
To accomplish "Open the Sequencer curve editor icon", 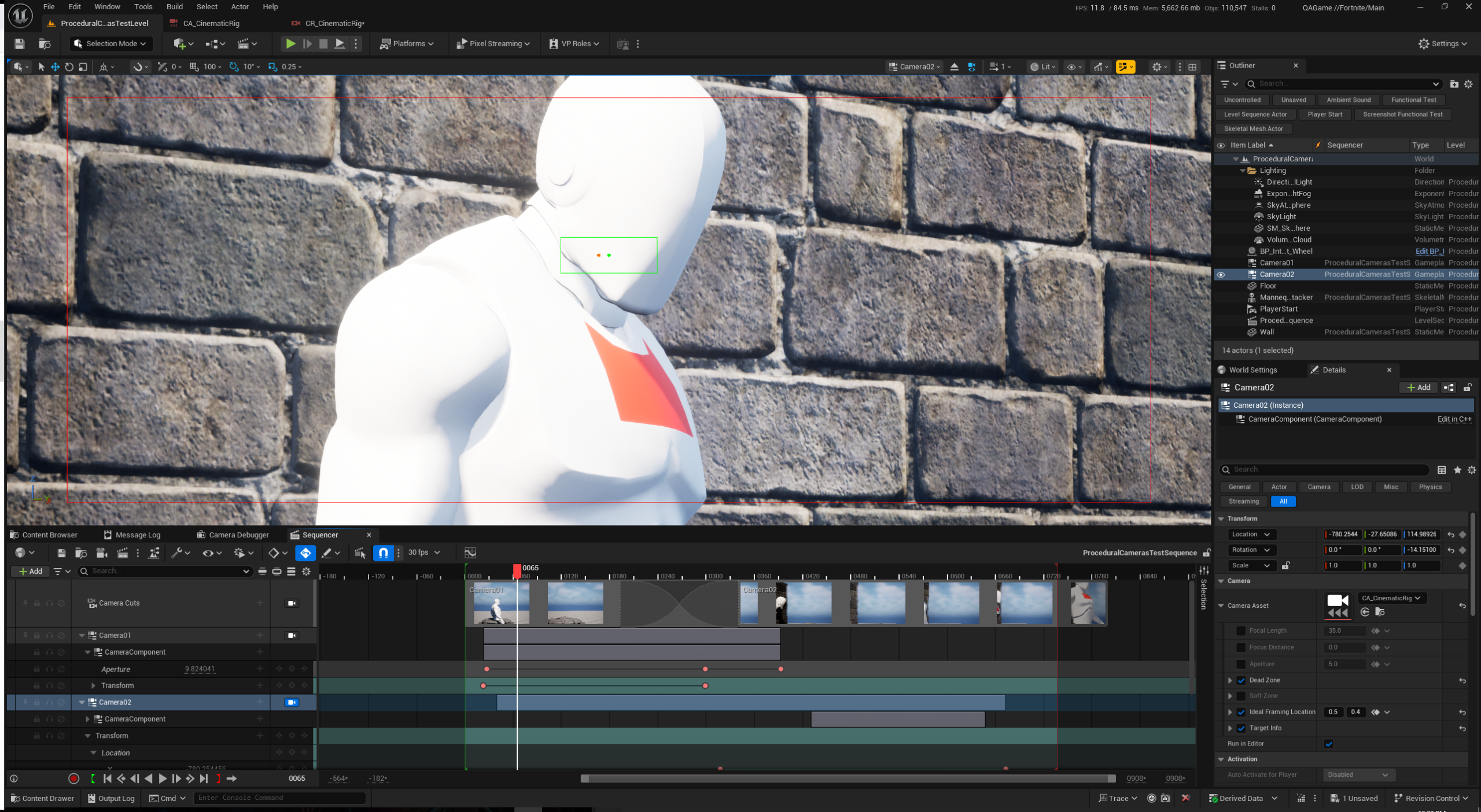I will [470, 553].
